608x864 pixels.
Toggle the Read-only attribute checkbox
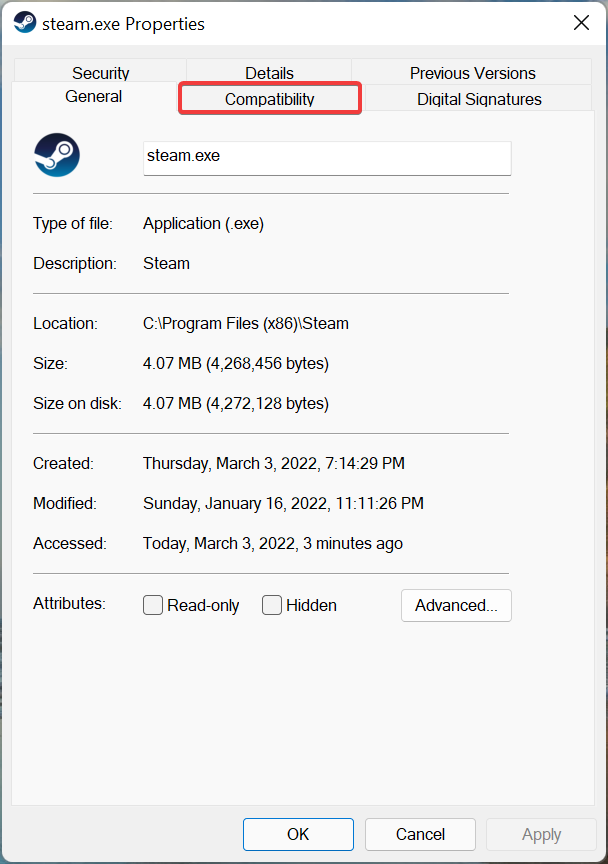tap(153, 605)
